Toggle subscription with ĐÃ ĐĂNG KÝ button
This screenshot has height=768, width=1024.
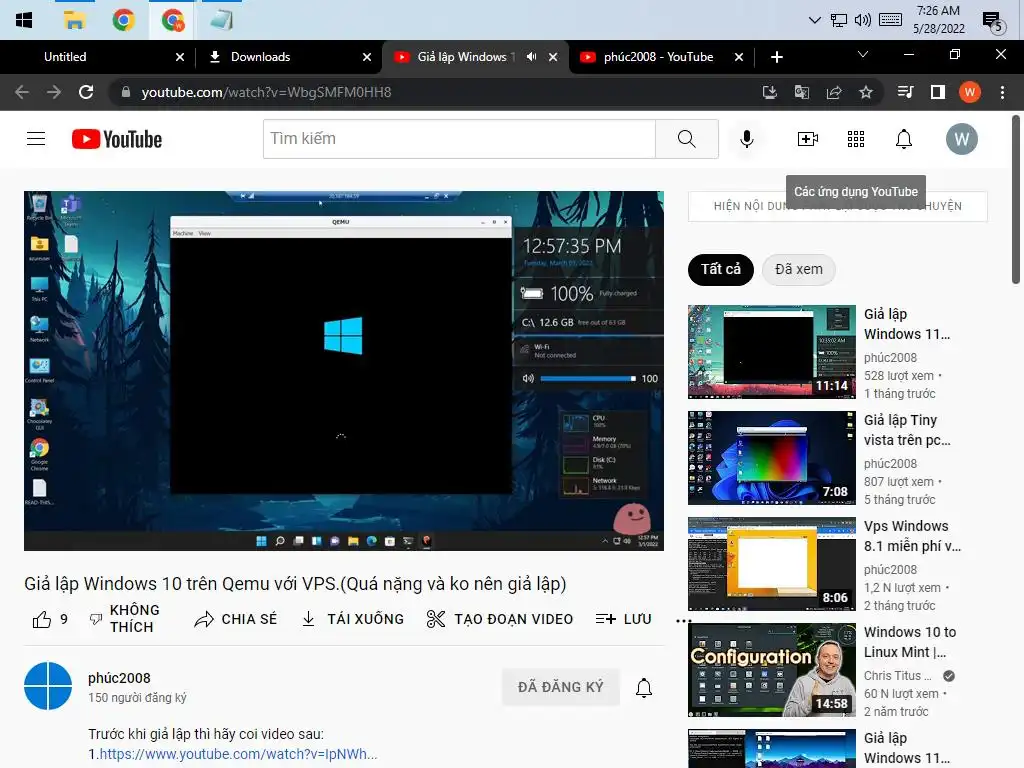click(x=560, y=687)
